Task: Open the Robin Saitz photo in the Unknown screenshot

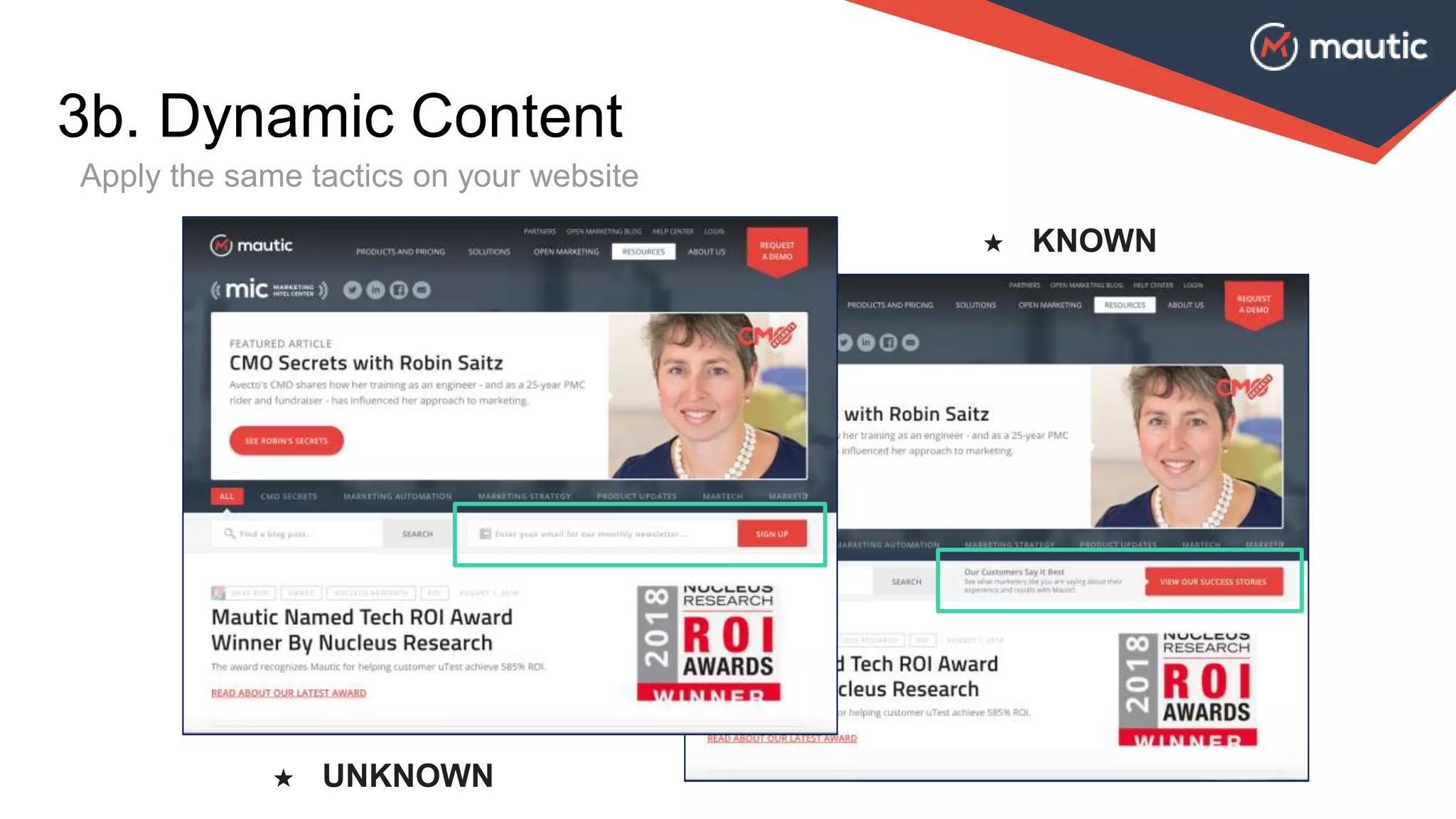Action: (707, 396)
